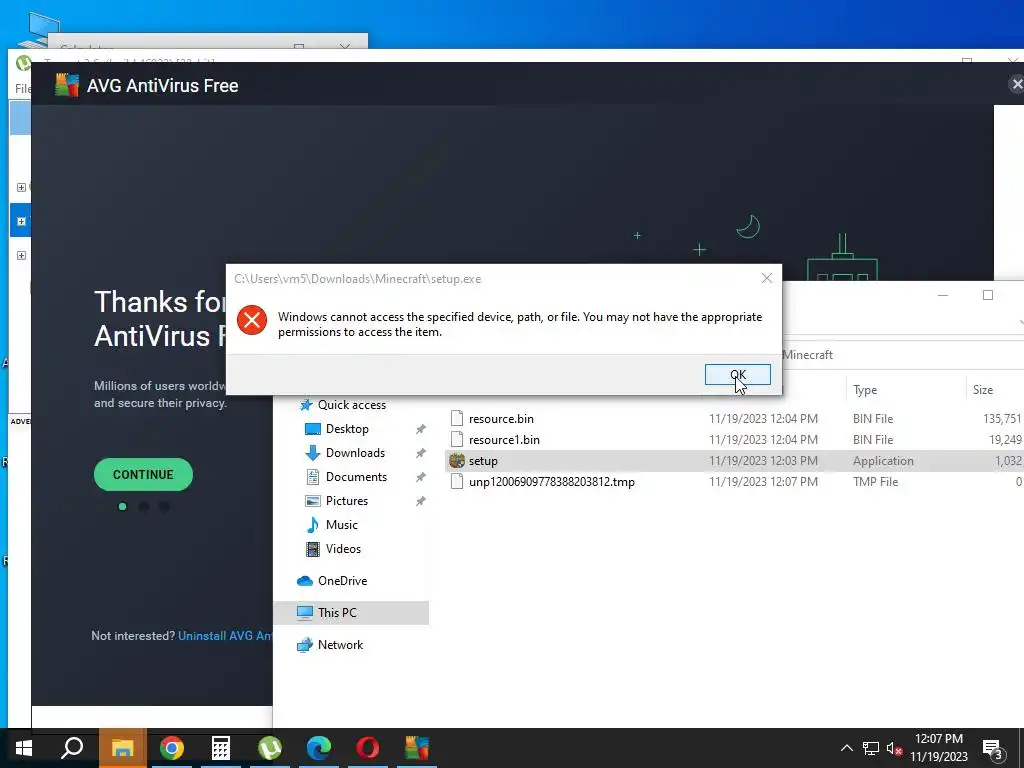Click pin icon next to Pictures
Image resolution: width=1024 pixels, height=768 pixels.
pyautogui.click(x=421, y=501)
